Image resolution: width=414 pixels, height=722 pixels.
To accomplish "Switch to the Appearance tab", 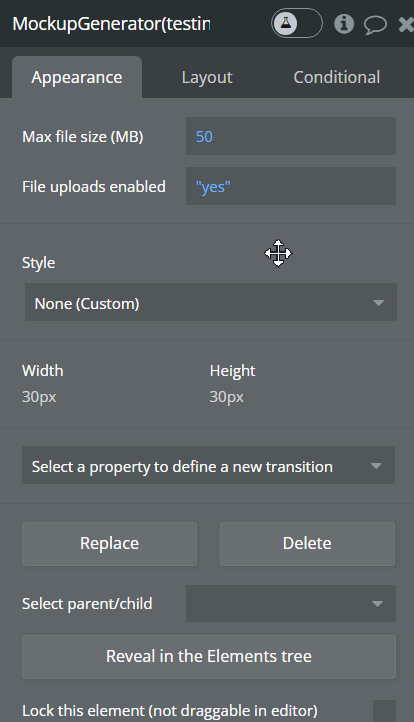I will click(x=77, y=77).
